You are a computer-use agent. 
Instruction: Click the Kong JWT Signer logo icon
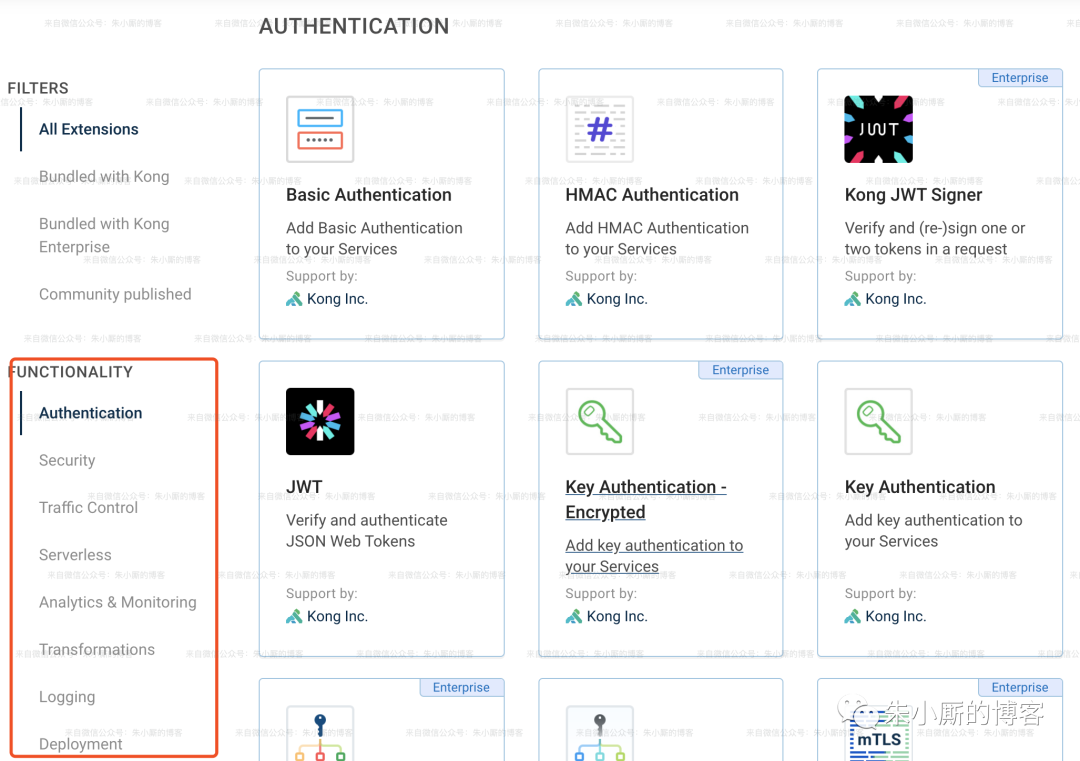point(878,129)
